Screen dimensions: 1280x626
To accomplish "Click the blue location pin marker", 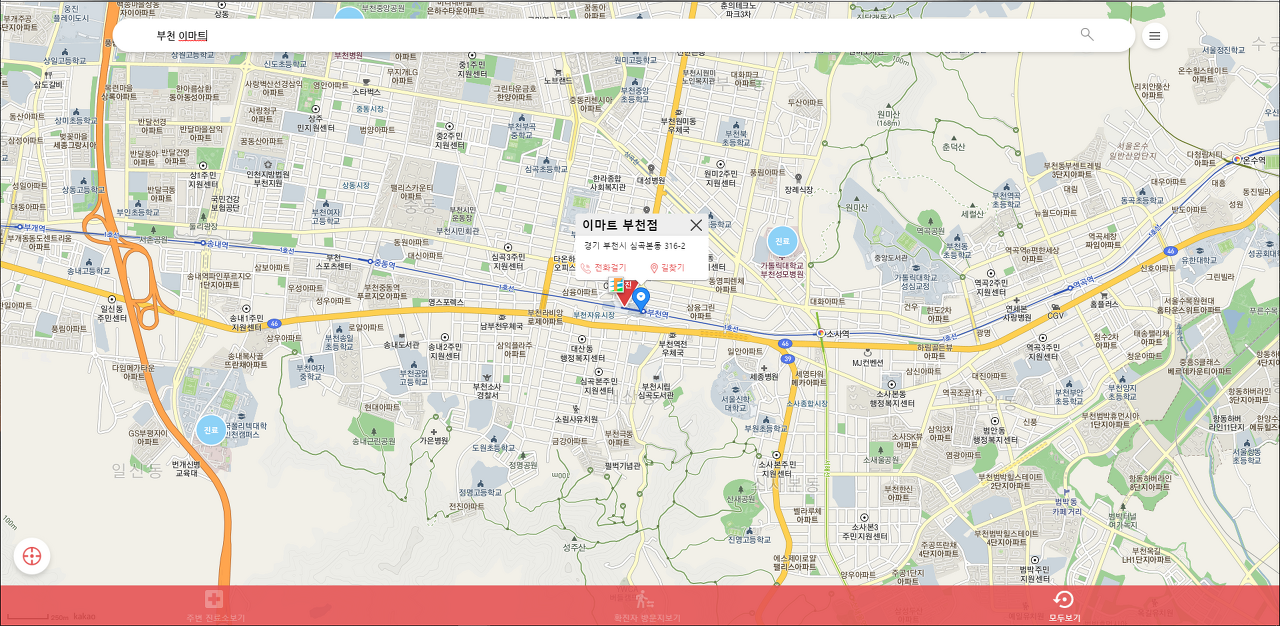I will click(x=641, y=298).
